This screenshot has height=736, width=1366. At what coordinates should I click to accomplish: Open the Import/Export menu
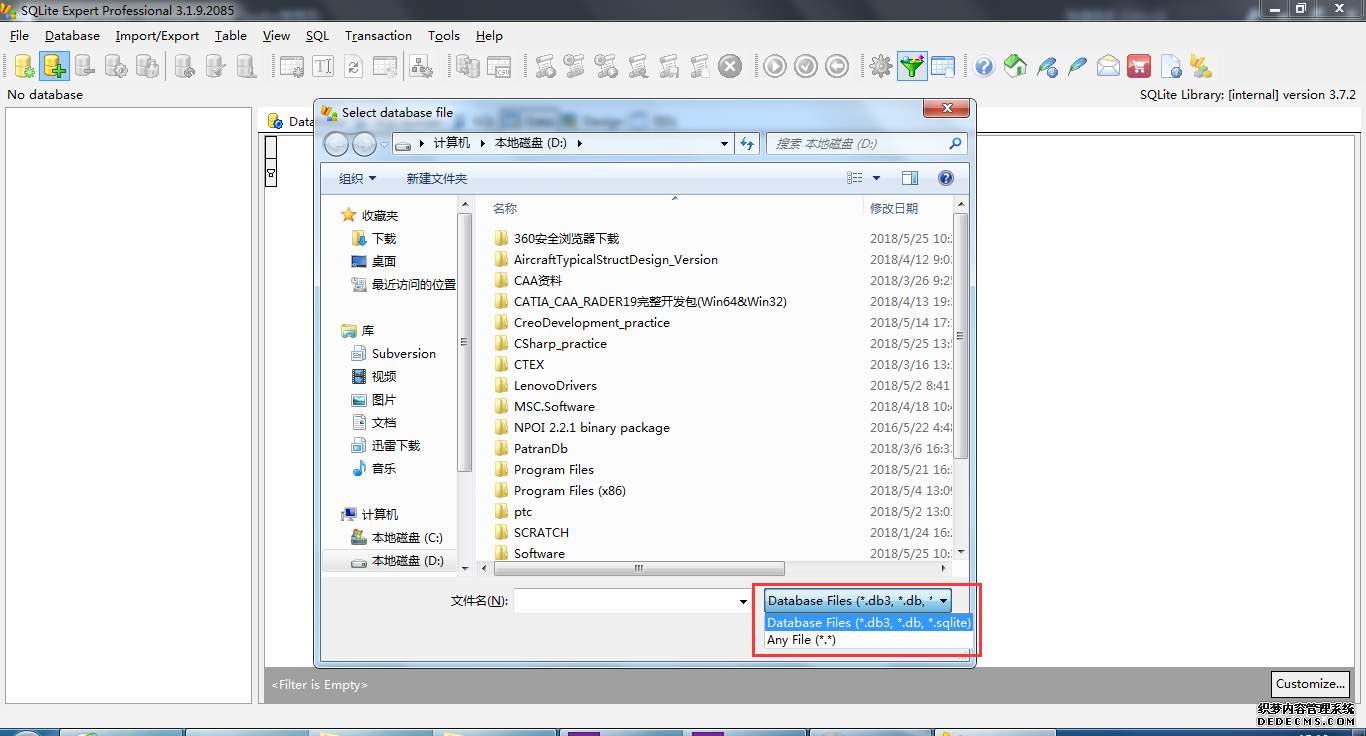(157, 36)
